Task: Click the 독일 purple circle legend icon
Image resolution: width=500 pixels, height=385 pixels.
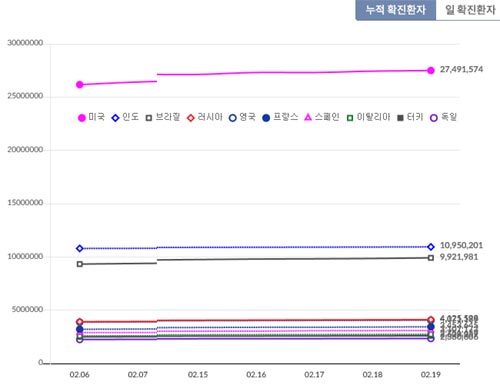Action: pos(434,118)
